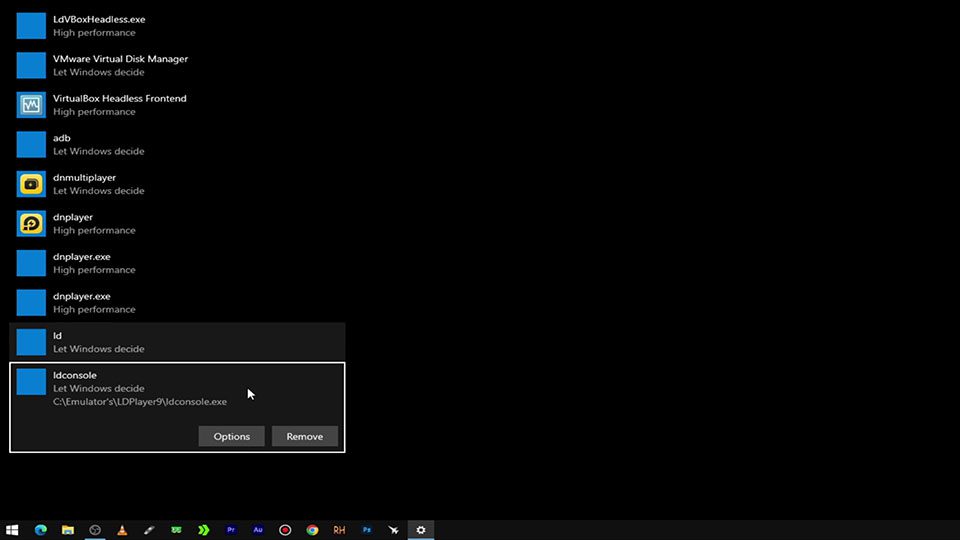
Task: Open Microsoft Edge from the taskbar
Action: 40,530
